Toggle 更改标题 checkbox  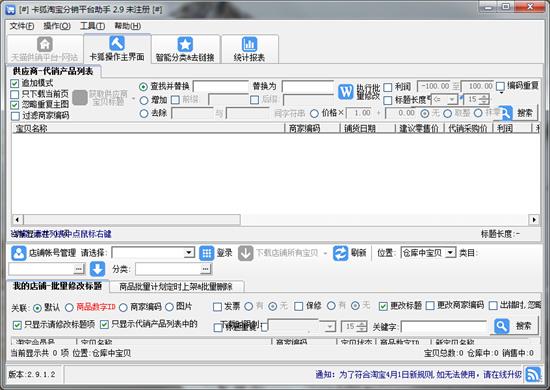point(383,306)
